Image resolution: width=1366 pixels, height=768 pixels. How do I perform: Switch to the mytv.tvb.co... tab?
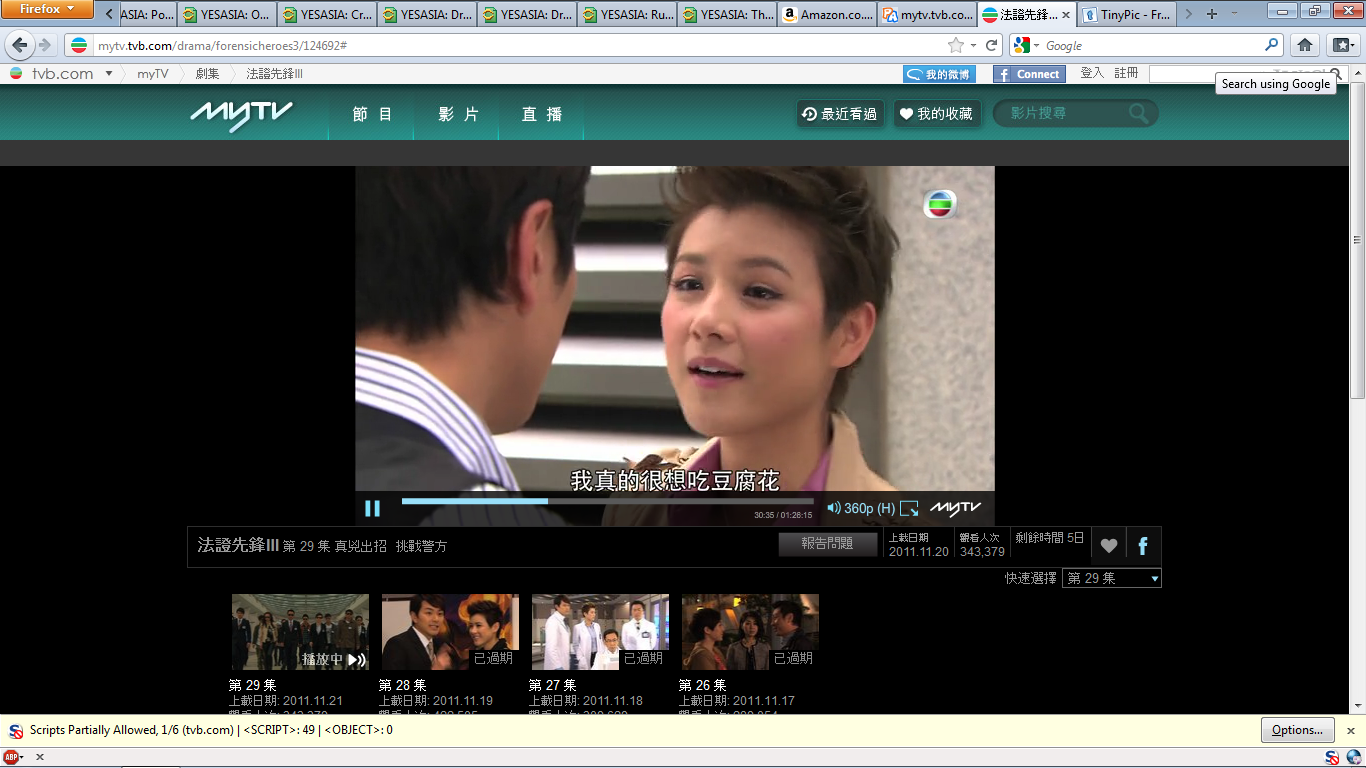tap(928, 15)
